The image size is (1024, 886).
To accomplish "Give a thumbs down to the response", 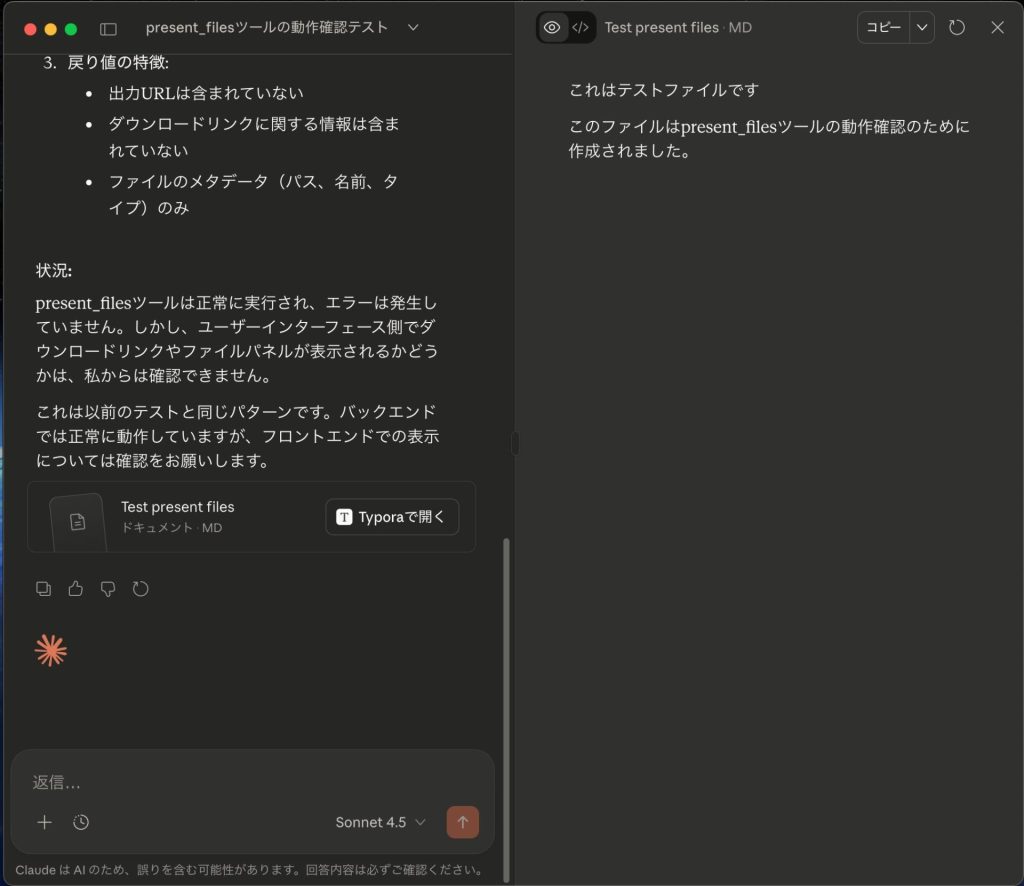I will tap(108, 589).
